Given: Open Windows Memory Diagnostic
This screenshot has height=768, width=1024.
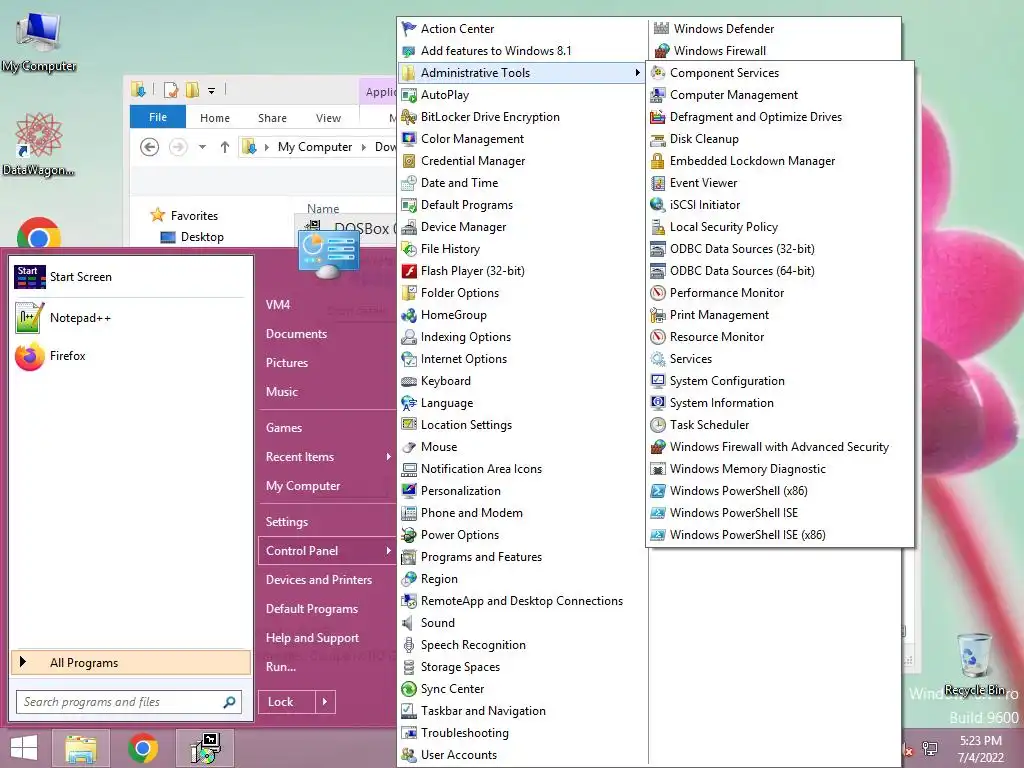Looking at the screenshot, I should coord(748,469).
